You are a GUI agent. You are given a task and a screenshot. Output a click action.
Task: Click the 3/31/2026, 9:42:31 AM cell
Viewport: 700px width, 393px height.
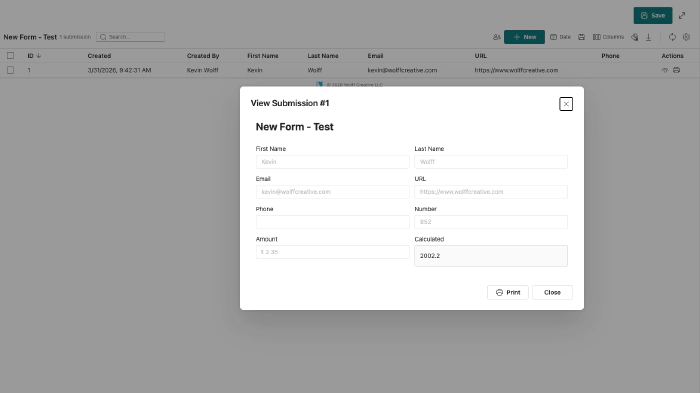coord(119,70)
